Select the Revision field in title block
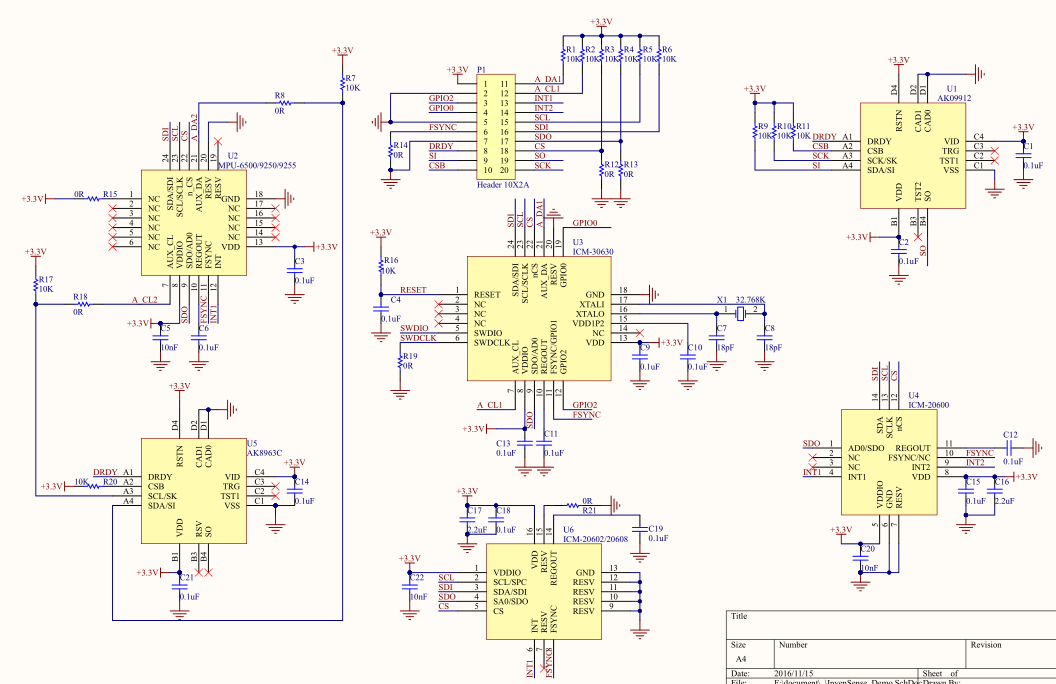This screenshot has height=684, width=1056. pos(986,645)
